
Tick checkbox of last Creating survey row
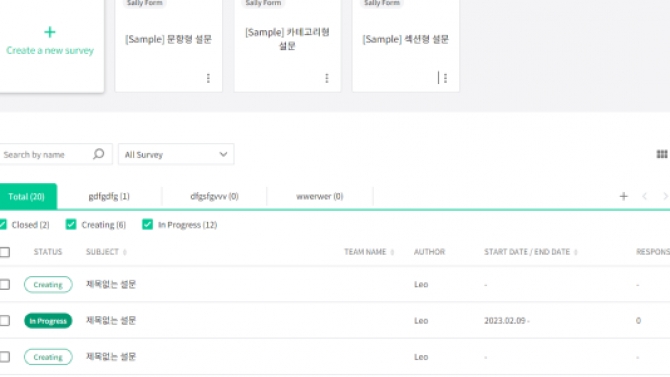5,357
